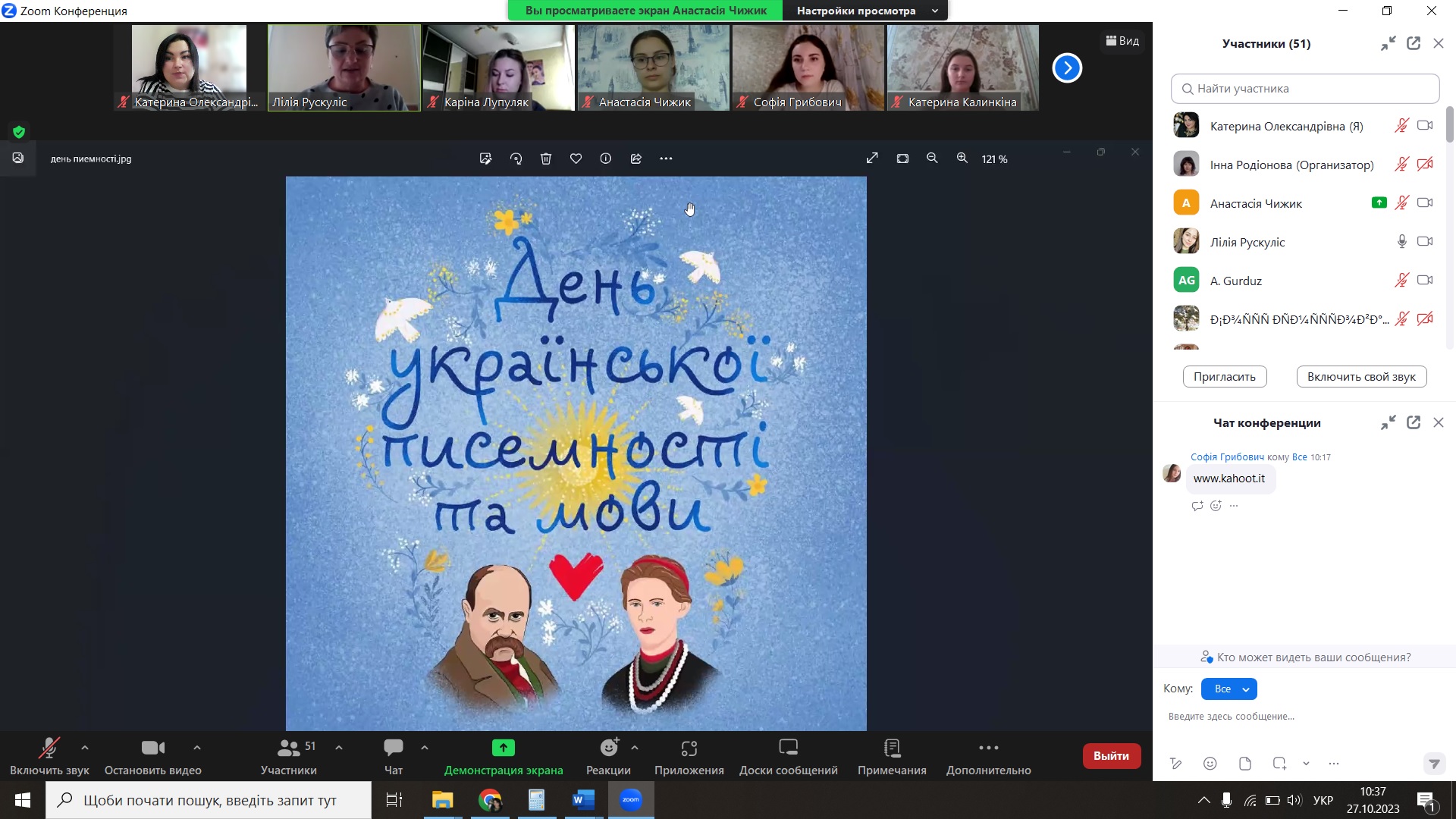The width and height of the screenshot is (1456, 819).
Task: Click the chat file attachment icon
Action: [1244, 764]
